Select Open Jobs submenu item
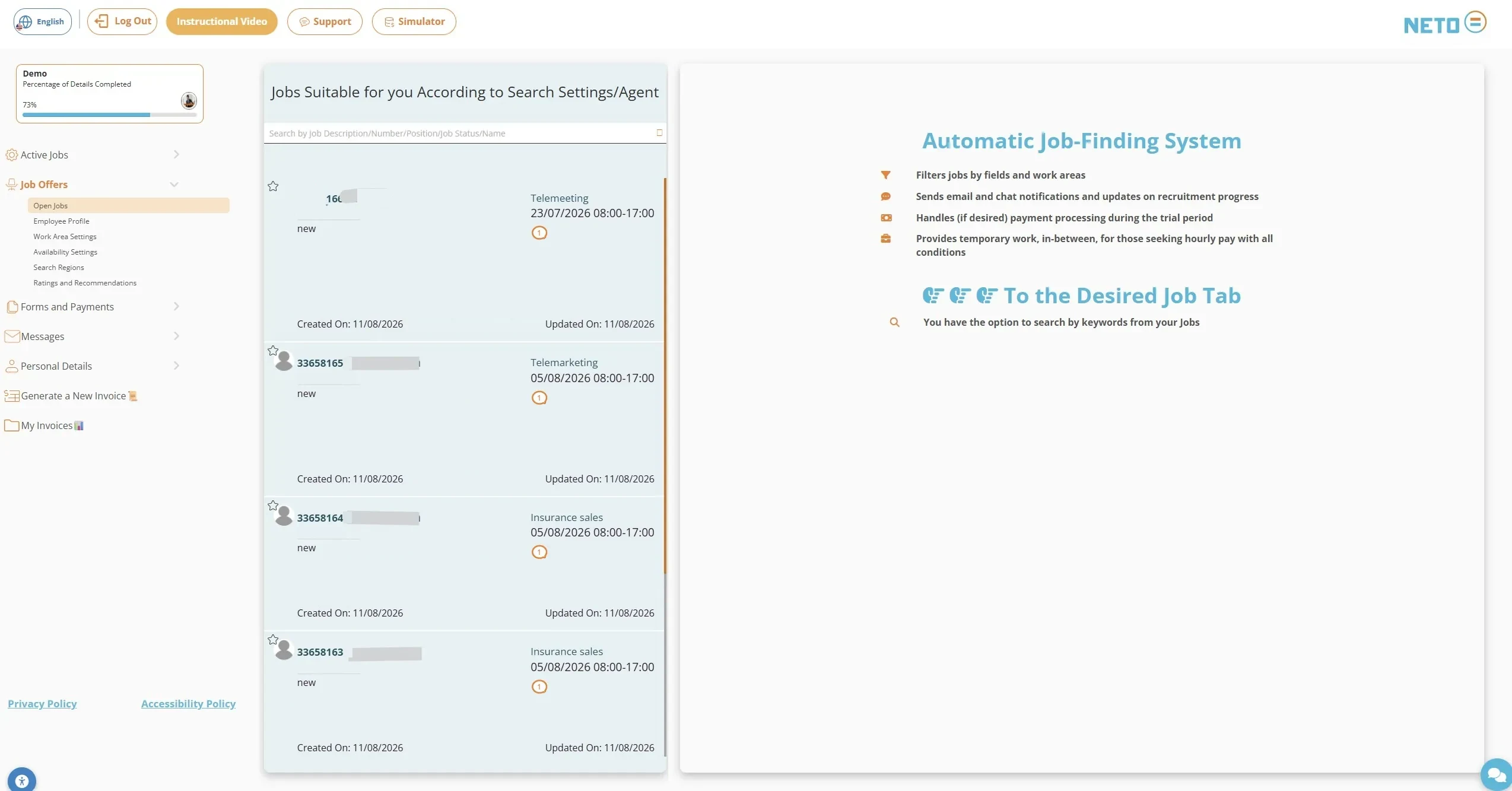Image resolution: width=1512 pixels, height=791 pixels. pyautogui.click(x=129, y=205)
